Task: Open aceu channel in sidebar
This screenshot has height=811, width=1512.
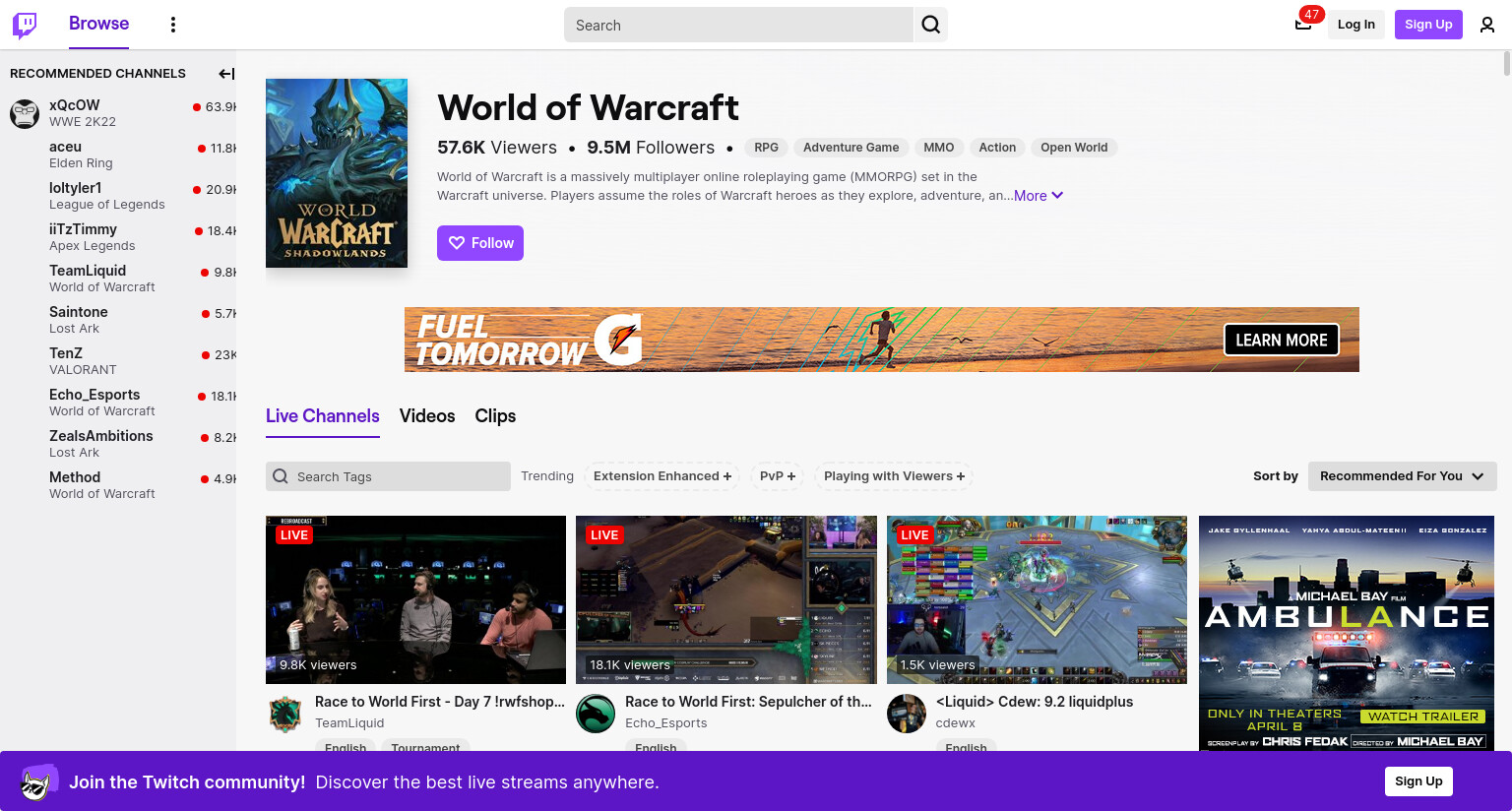Action: coord(118,155)
